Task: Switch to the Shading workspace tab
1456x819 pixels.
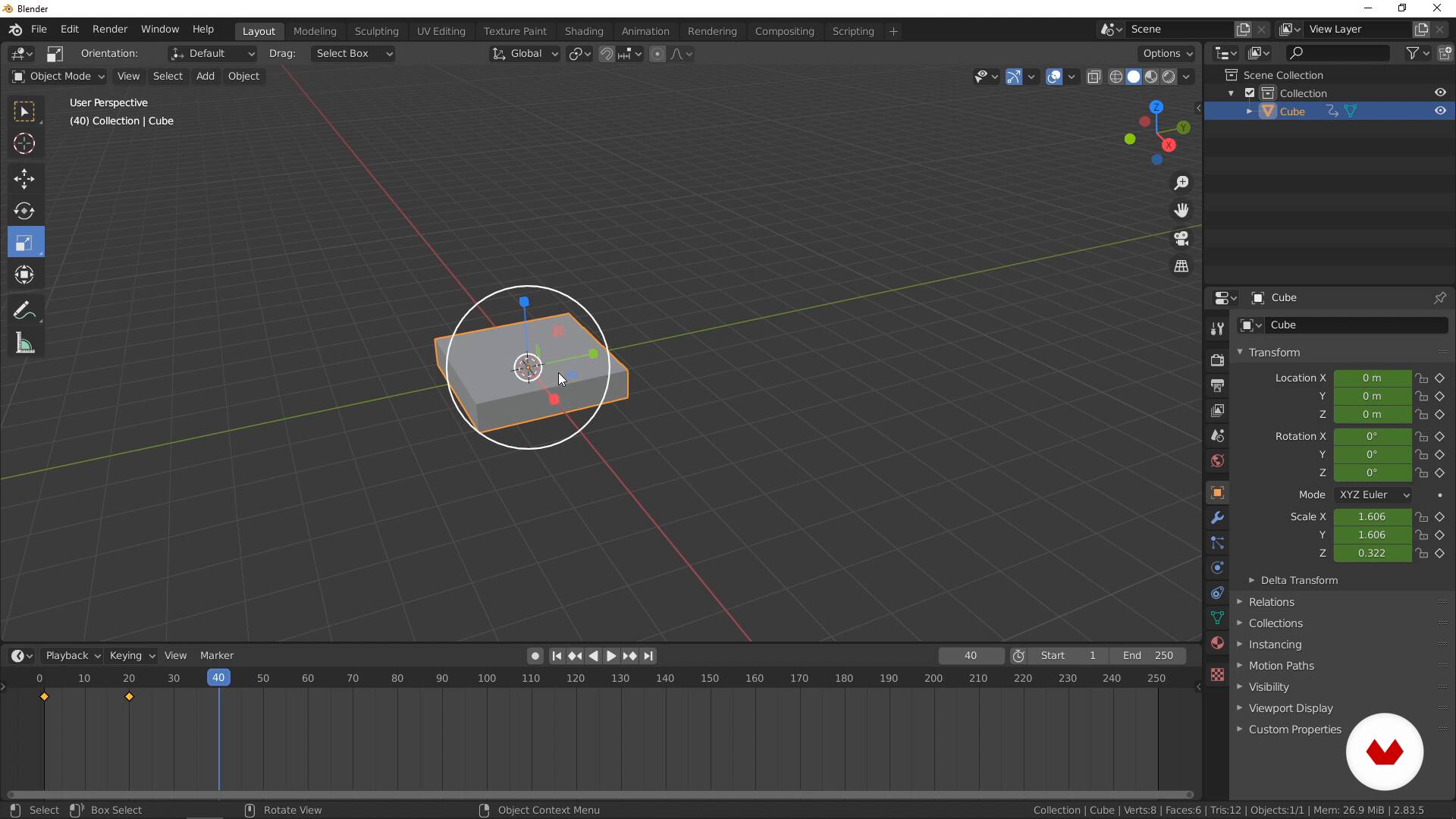Action: pyautogui.click(x=584, y=31)
